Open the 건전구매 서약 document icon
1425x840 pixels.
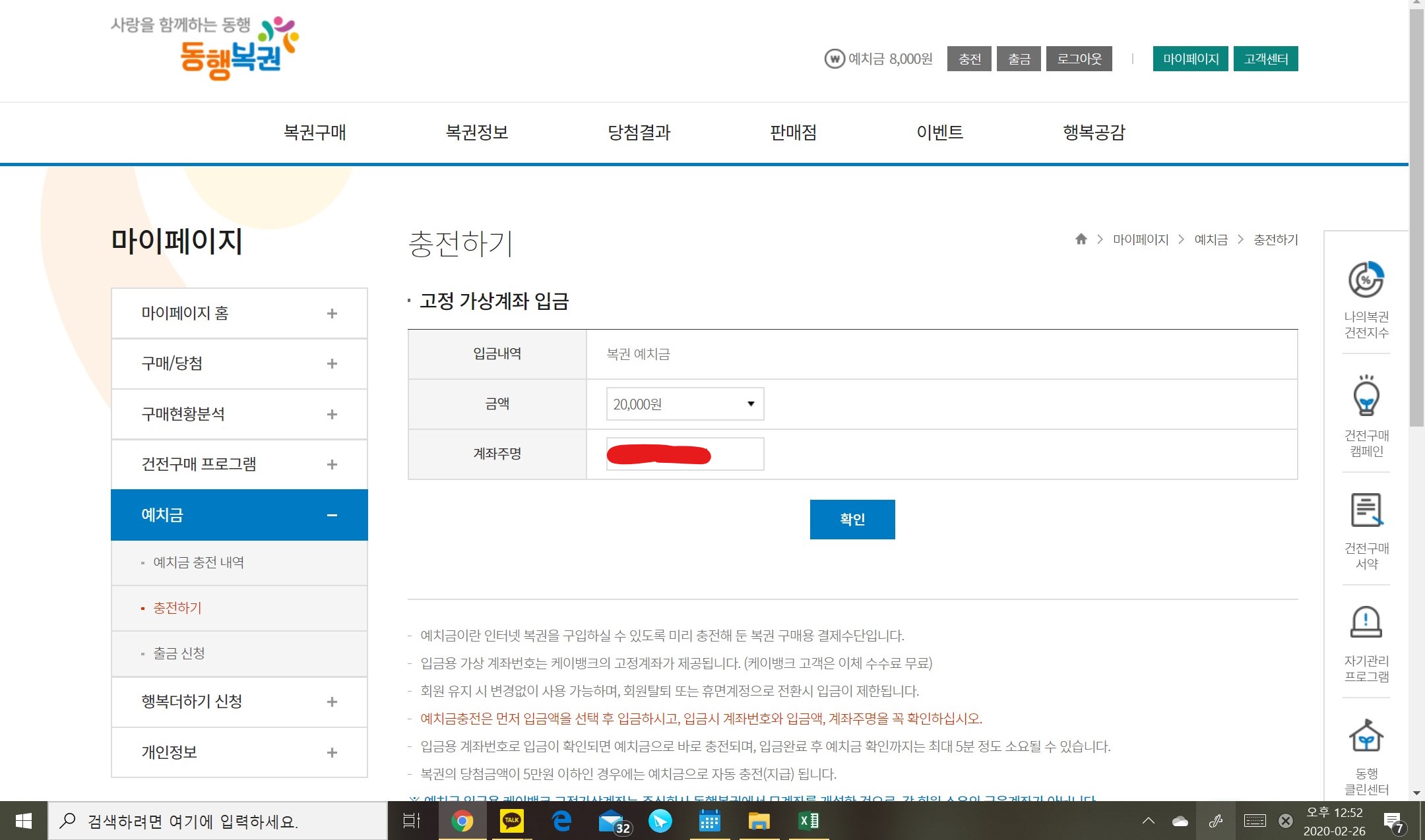1366,510
